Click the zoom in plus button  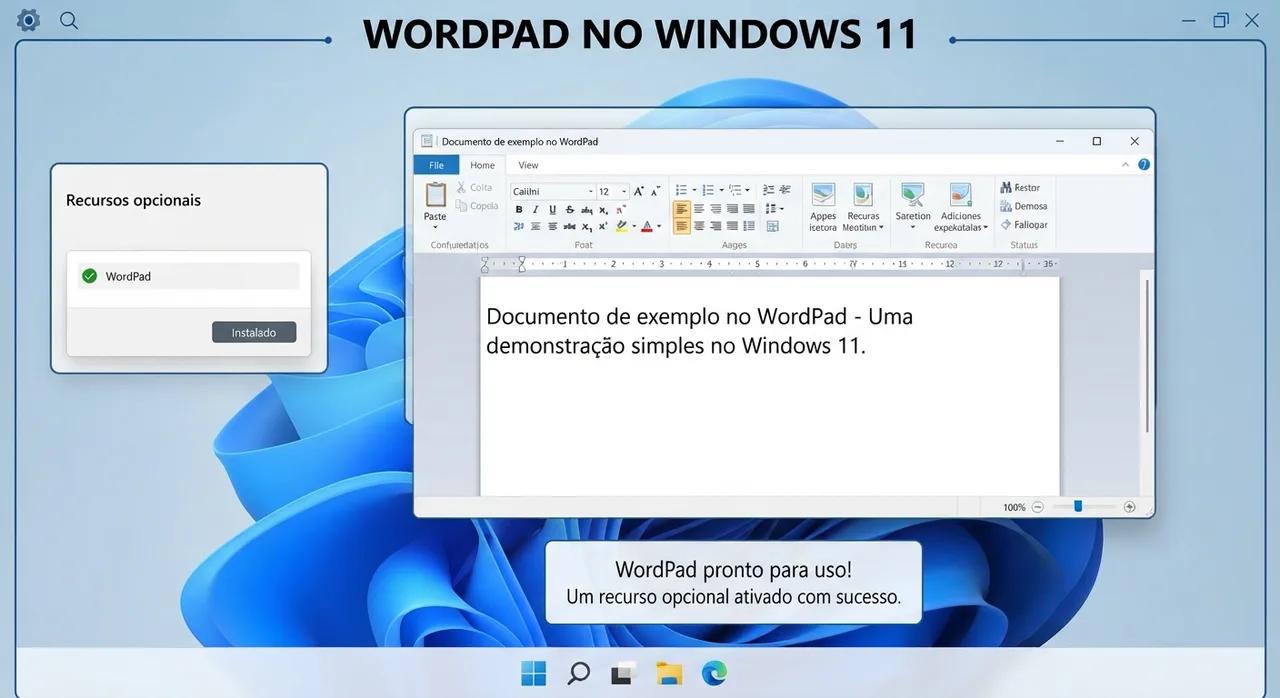pyautogui.click(x=1130, y=507)
